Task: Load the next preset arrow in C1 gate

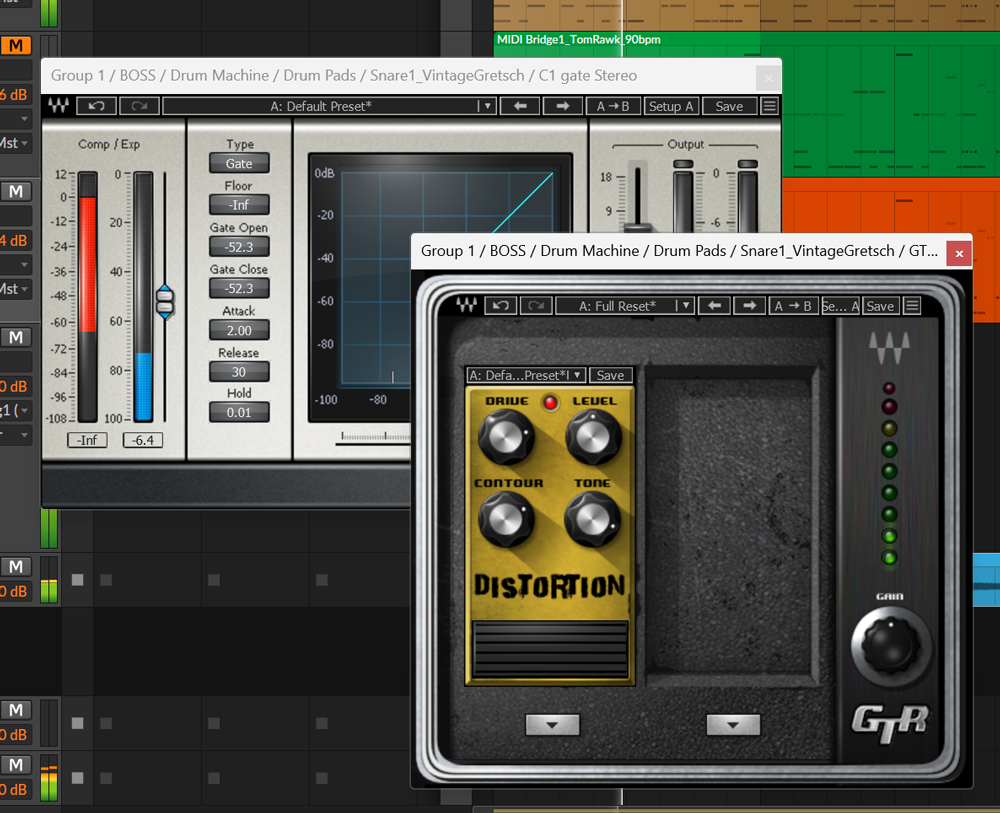Action: point(563,106)
